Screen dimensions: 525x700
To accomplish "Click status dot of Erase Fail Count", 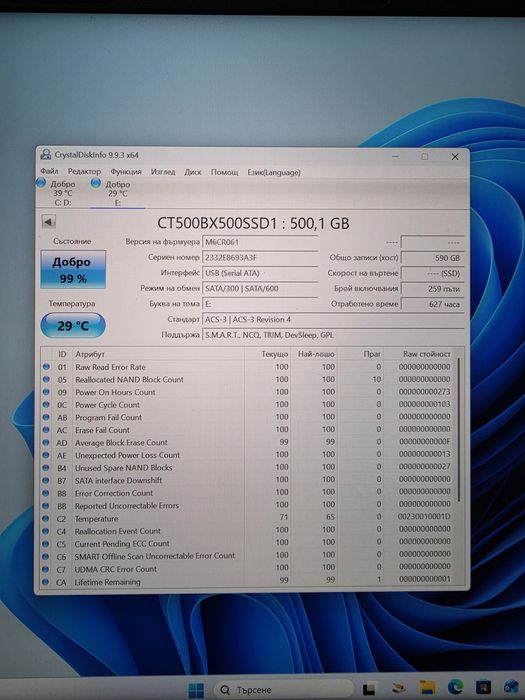I will pos(46,429).
